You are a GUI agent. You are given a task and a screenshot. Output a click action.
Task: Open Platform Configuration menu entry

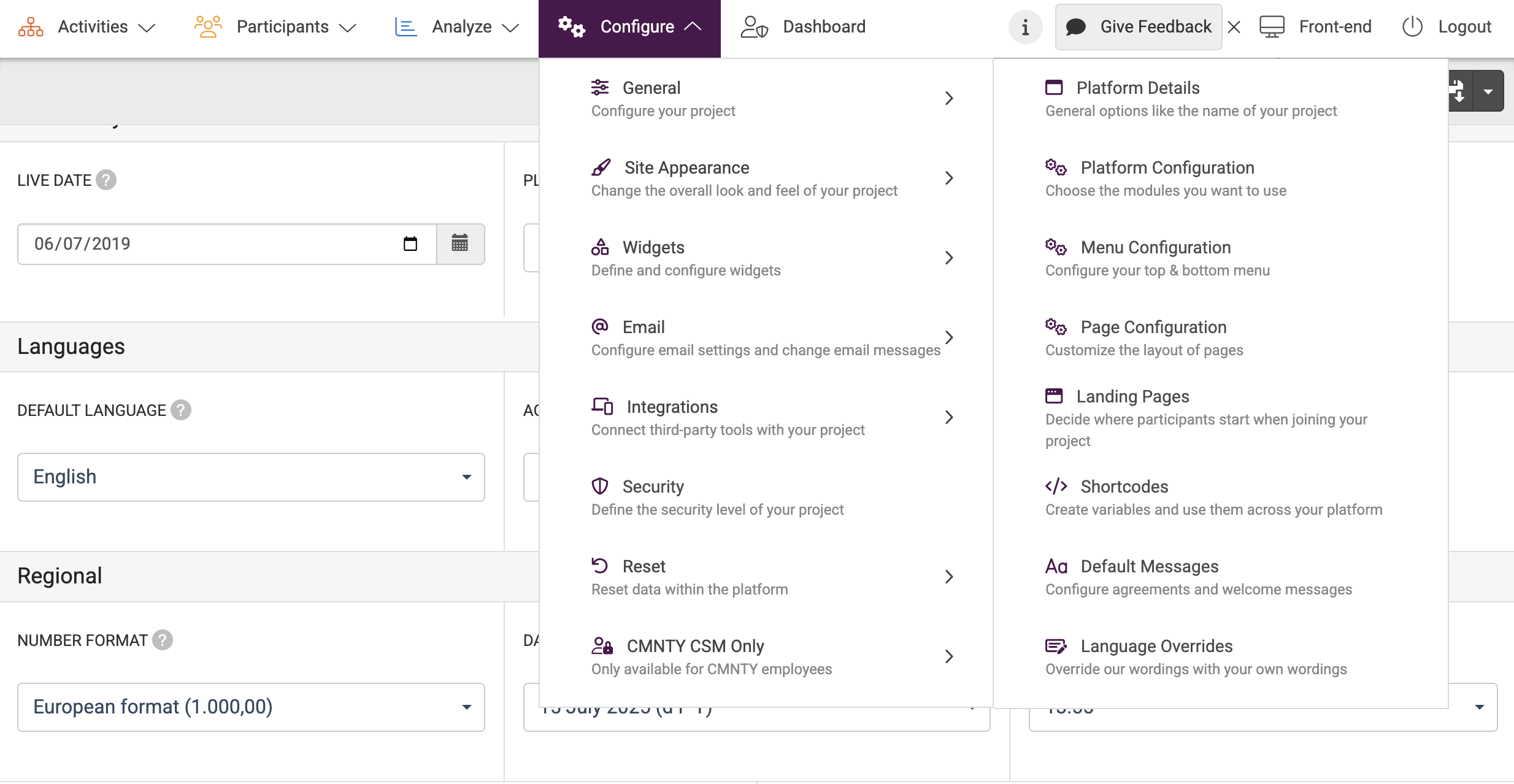pyautogui.click(x=1167, y=167)
